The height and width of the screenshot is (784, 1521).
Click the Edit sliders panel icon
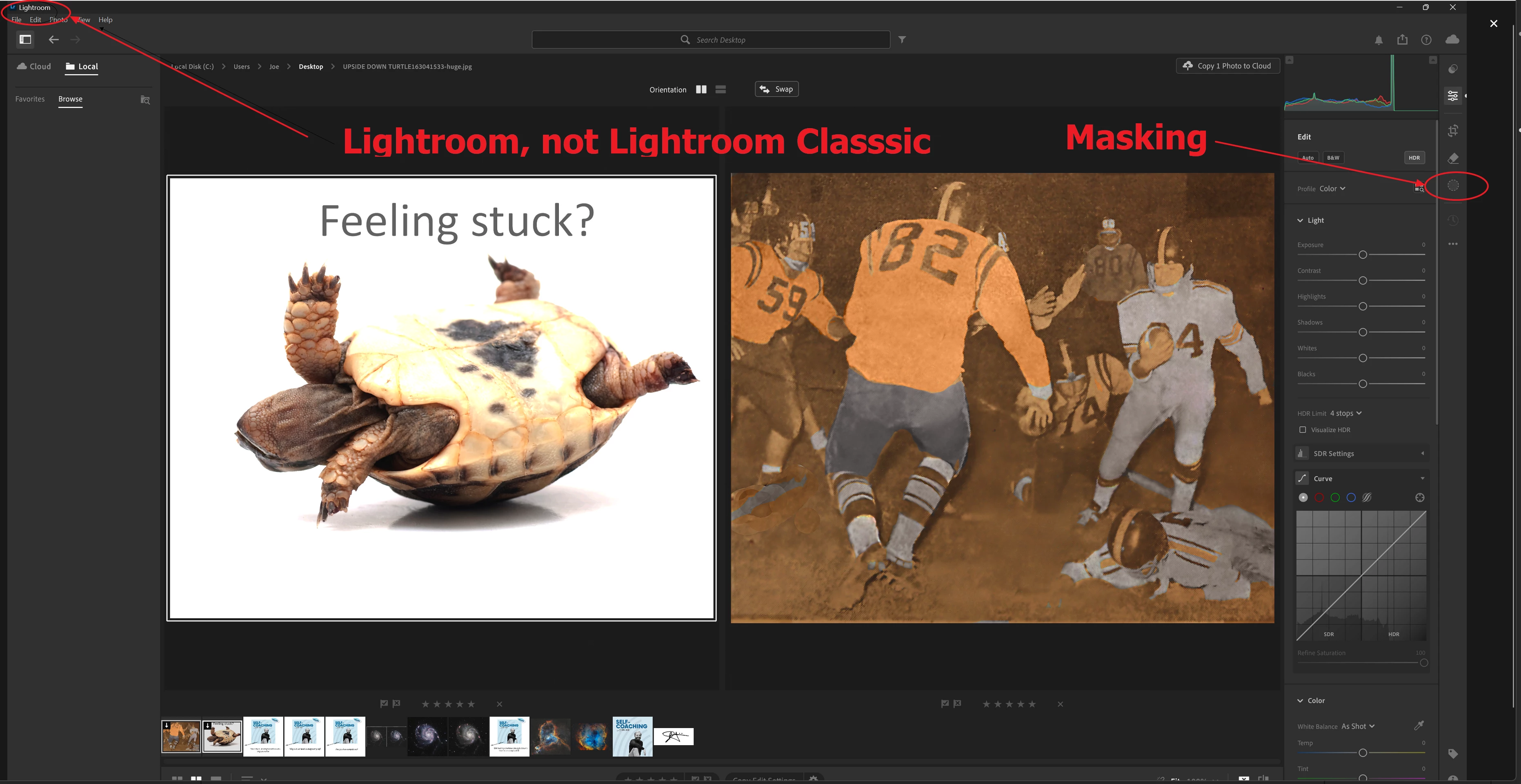coord(1453,96)
